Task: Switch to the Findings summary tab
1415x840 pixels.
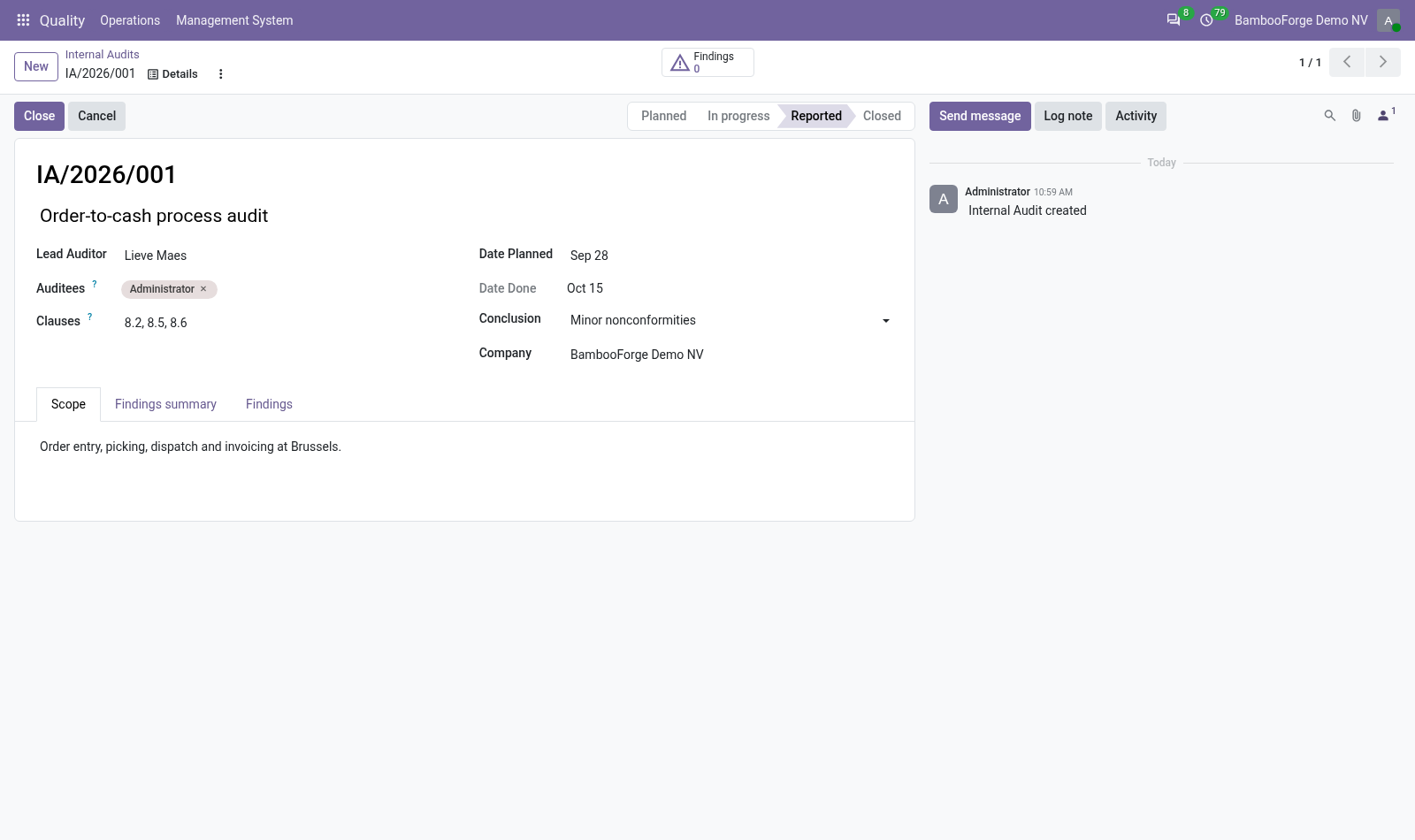Action: (165, 404)
